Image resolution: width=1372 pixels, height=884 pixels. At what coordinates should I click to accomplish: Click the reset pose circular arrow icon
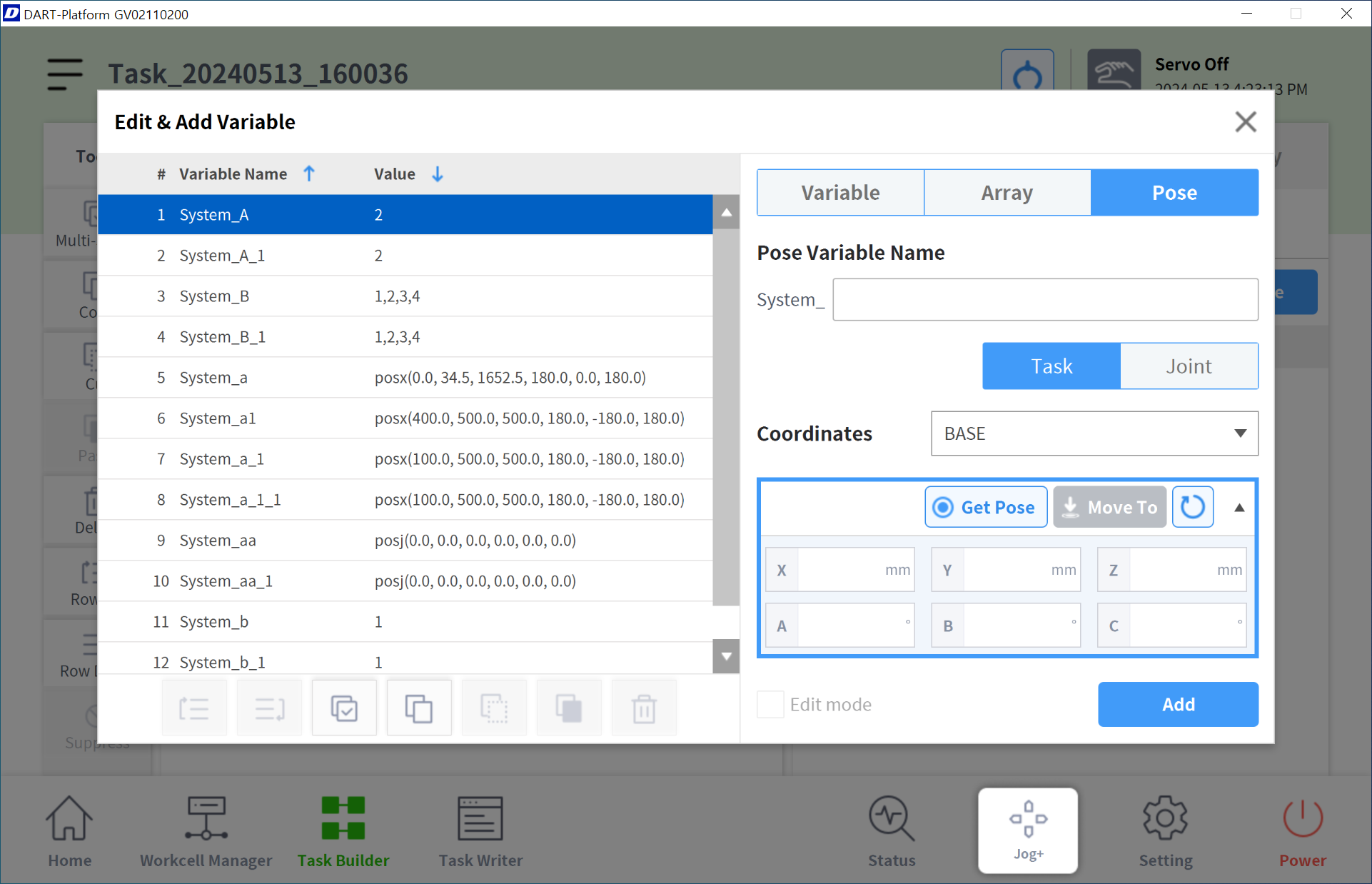click(x=1192, y=507)
